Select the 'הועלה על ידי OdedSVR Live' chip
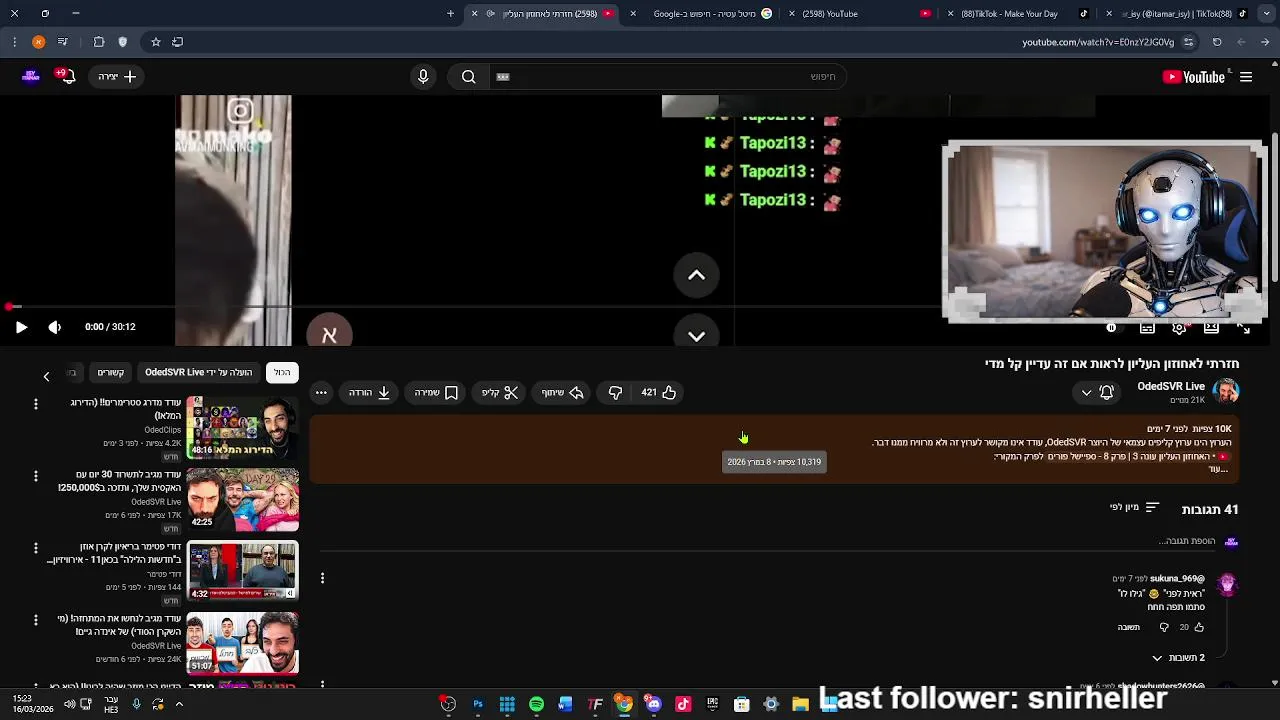The height and width of the screenshot is (720, 1280). [198, 372]
